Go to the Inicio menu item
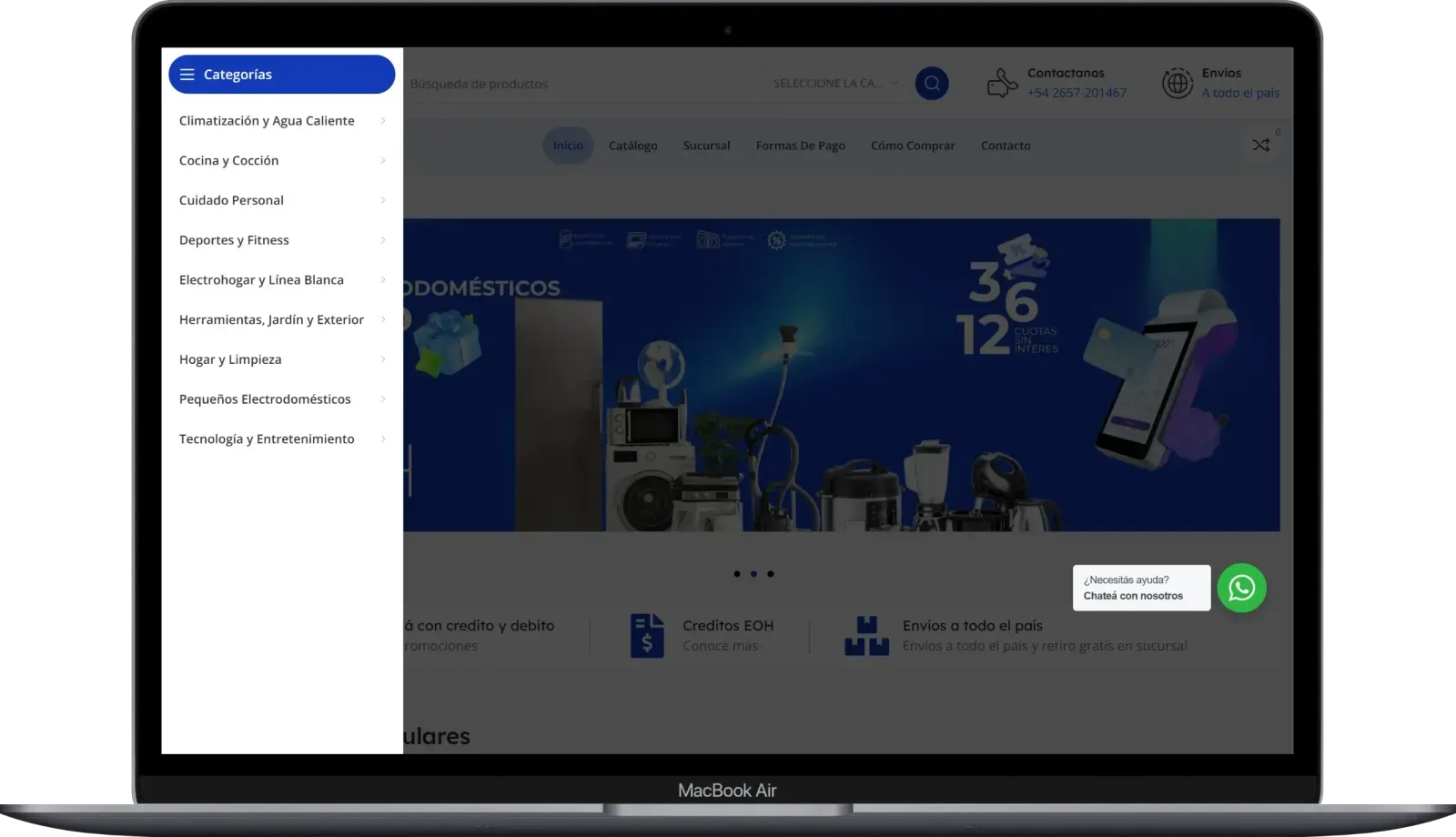The image size is (1456, 837). 568,146
